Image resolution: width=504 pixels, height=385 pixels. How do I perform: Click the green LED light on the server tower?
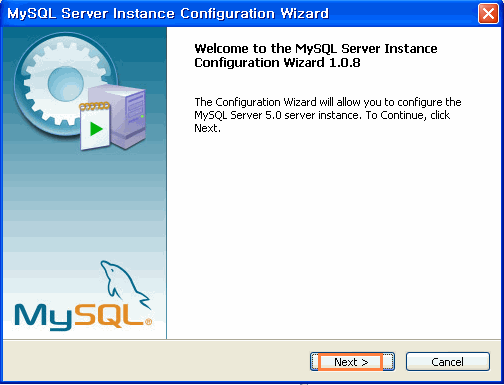pos(142,116)
